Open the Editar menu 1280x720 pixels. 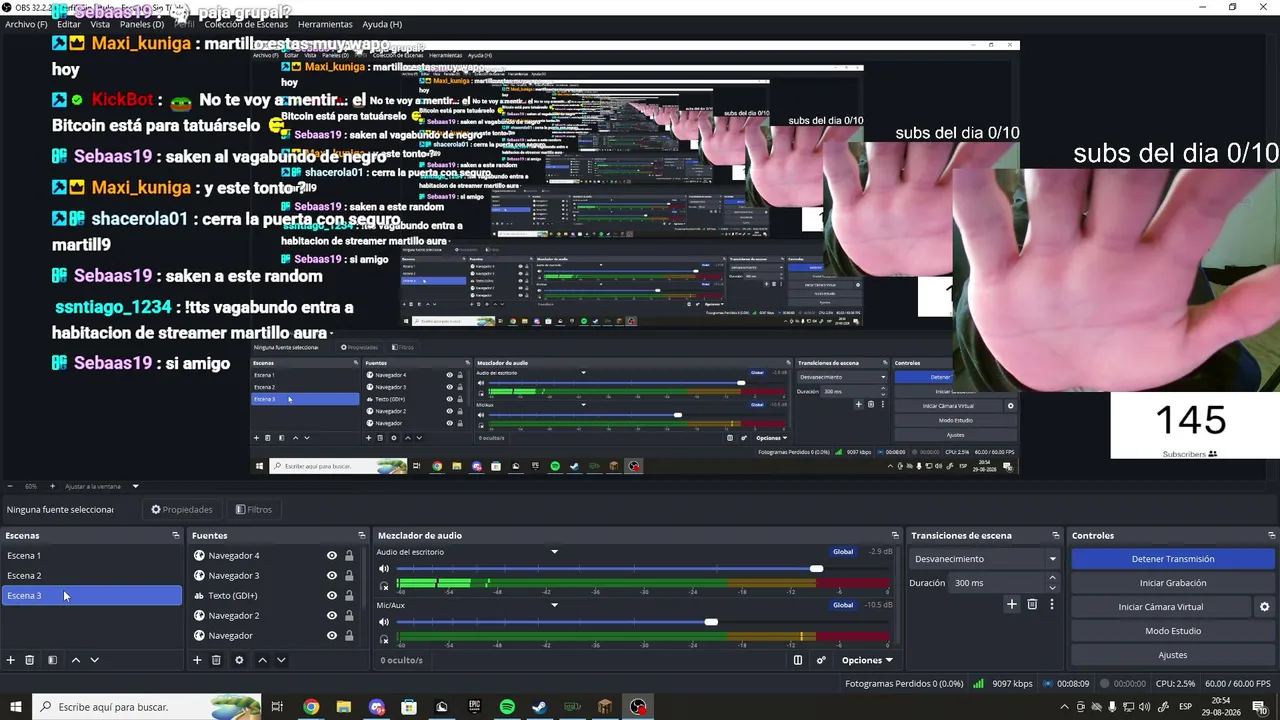[69, 24]
